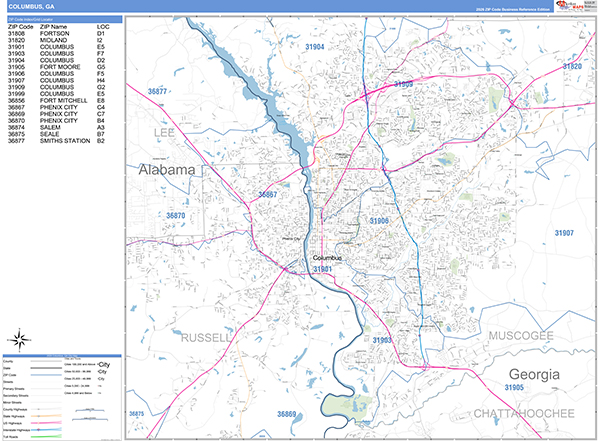The height and width of the screenshot is (441, 600).
Task: Click the 36877 ZIP label on the map
Action: [x=157, y=91]
